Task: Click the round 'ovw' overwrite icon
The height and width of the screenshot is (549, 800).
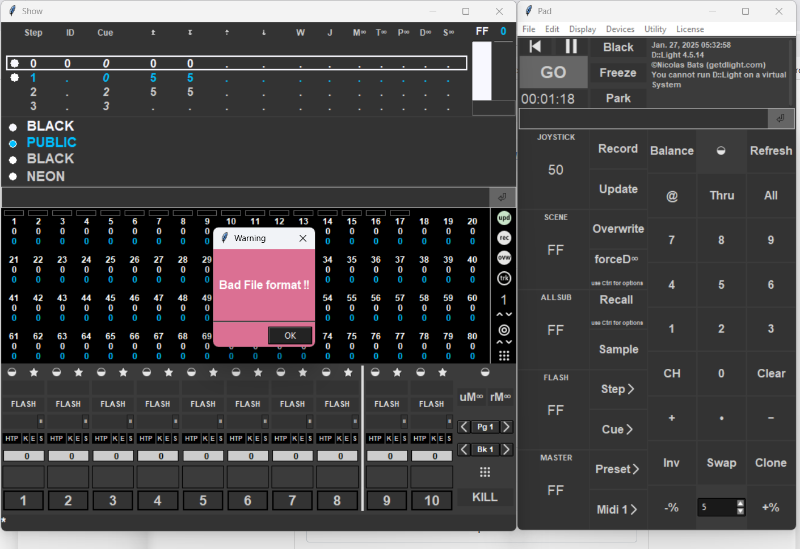Action: click(x=504, y=257)
